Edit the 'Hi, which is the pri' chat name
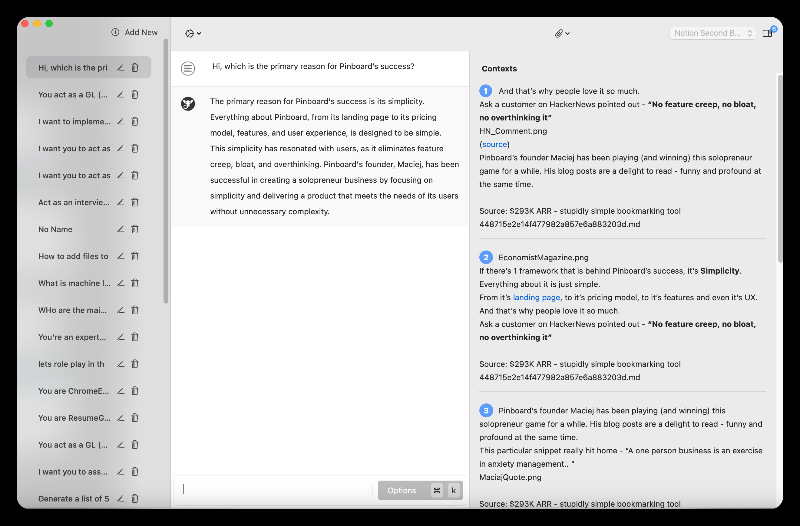The height and width of the screenshot is (526, 800). point(120,68)
